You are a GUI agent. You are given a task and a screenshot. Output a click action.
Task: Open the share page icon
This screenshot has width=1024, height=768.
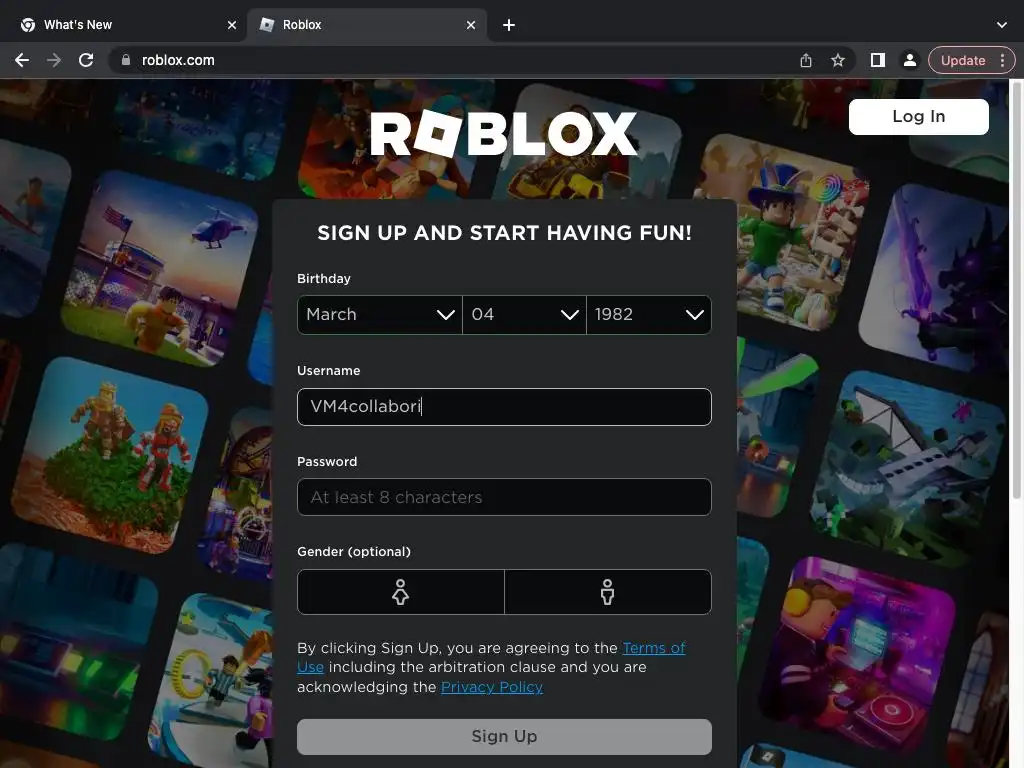[806, 60]
